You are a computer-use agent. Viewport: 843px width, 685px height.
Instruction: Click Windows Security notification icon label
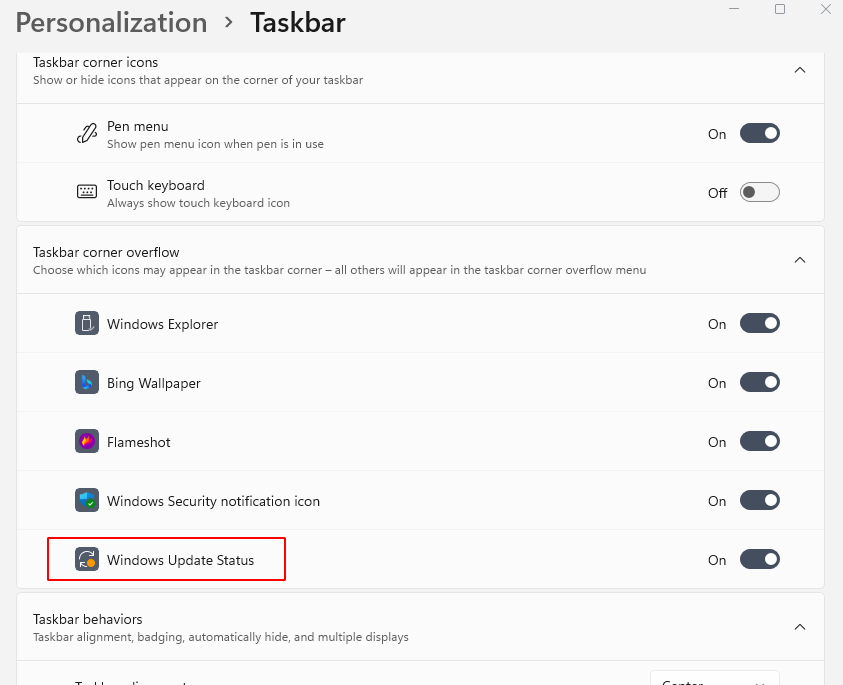tap(213, 501)
